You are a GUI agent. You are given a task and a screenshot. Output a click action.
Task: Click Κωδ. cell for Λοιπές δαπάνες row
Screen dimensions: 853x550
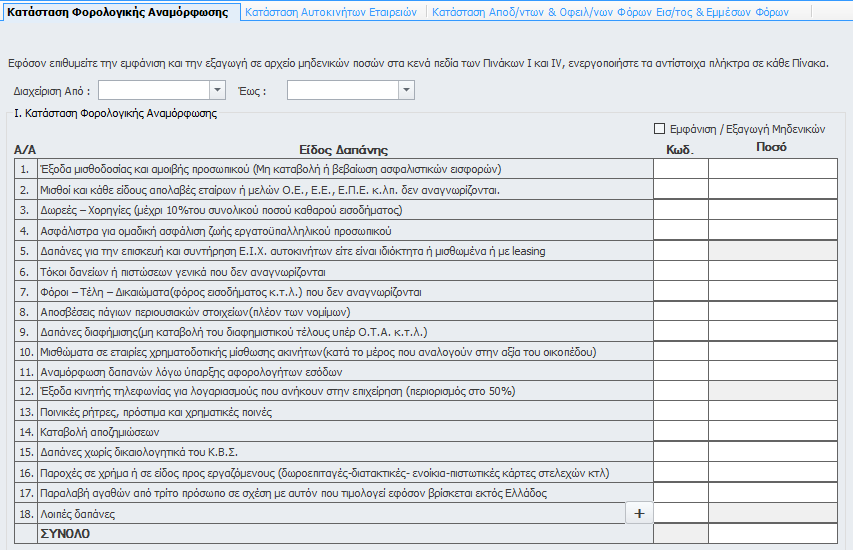pyautogui.click(x=681, y=513)
